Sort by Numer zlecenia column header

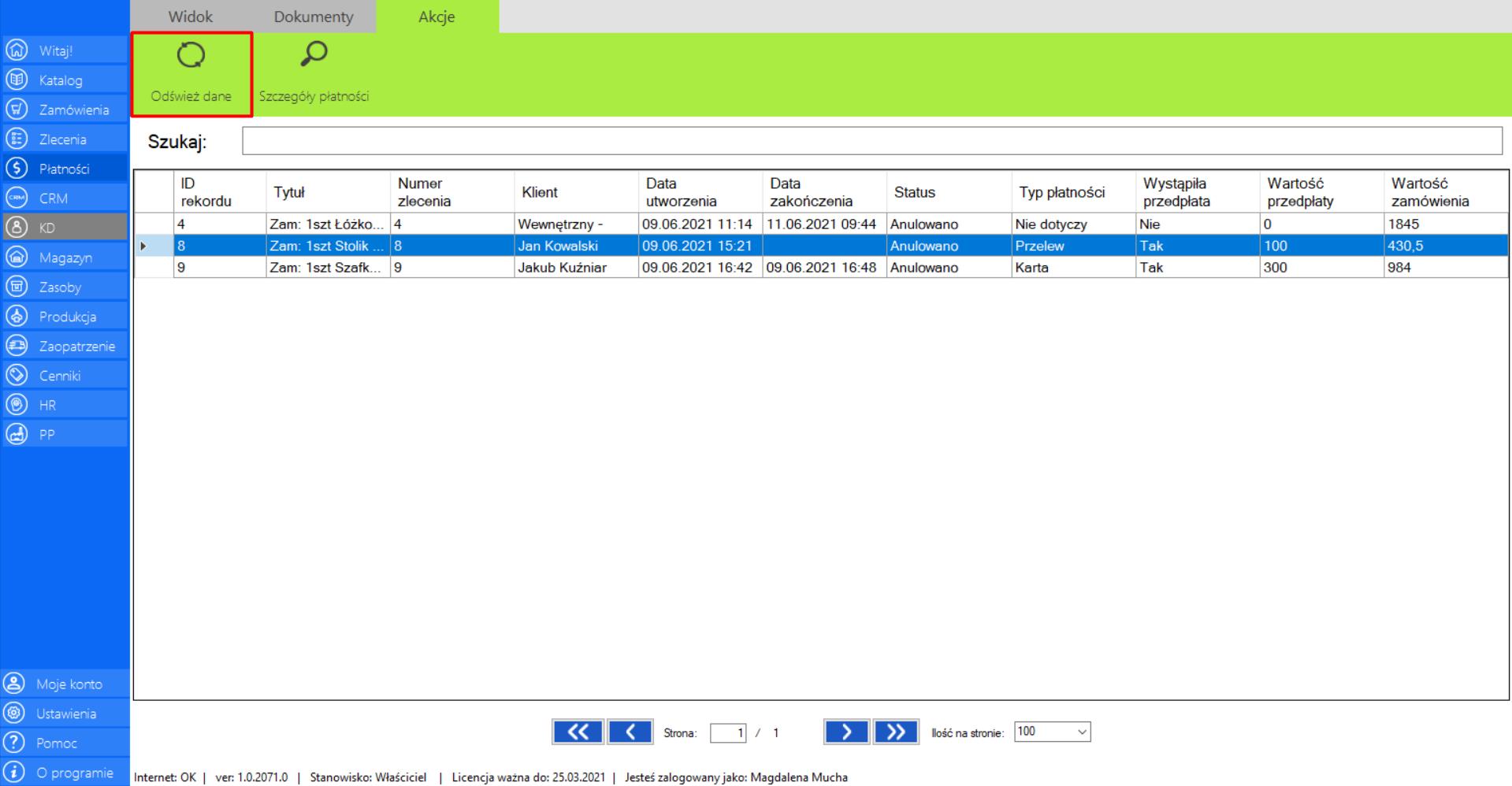pos(452,192)
